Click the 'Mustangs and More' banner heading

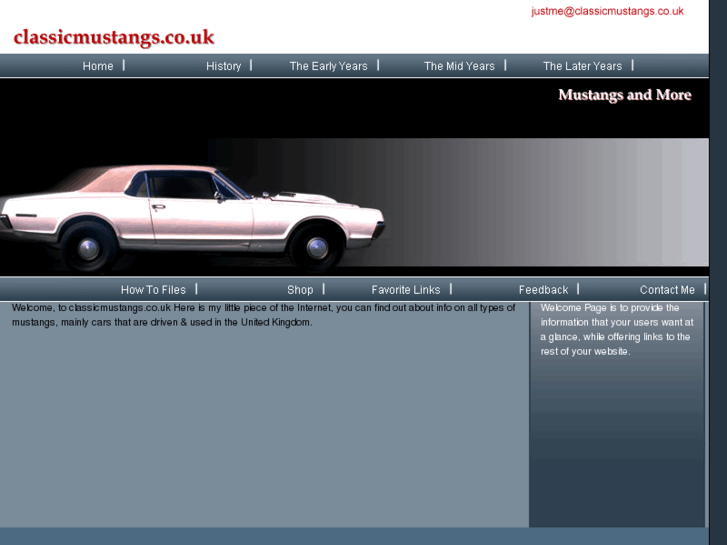click(625, 95)
